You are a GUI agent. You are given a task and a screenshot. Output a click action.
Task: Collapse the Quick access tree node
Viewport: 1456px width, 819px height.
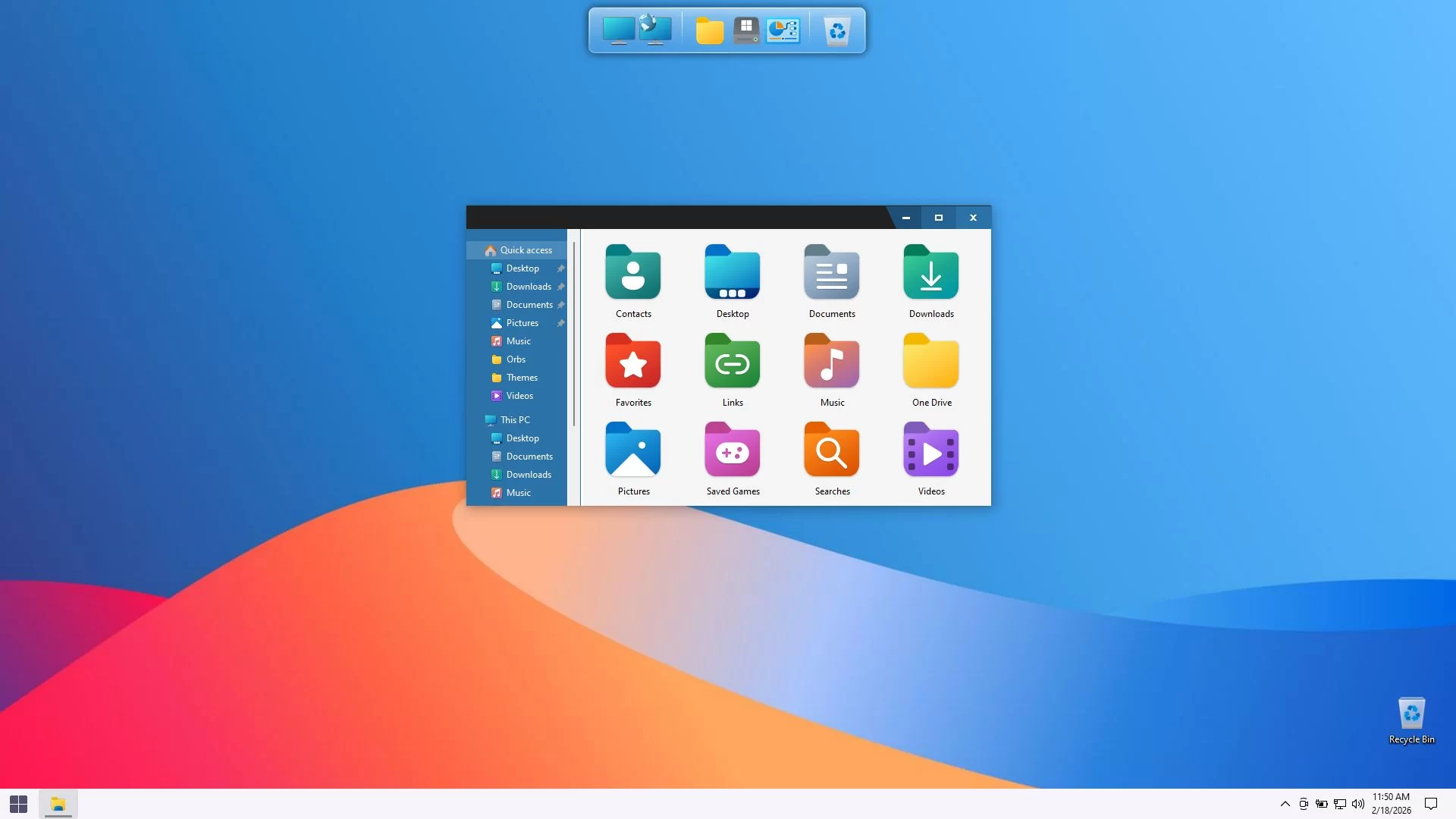click(x=476, y=250)
